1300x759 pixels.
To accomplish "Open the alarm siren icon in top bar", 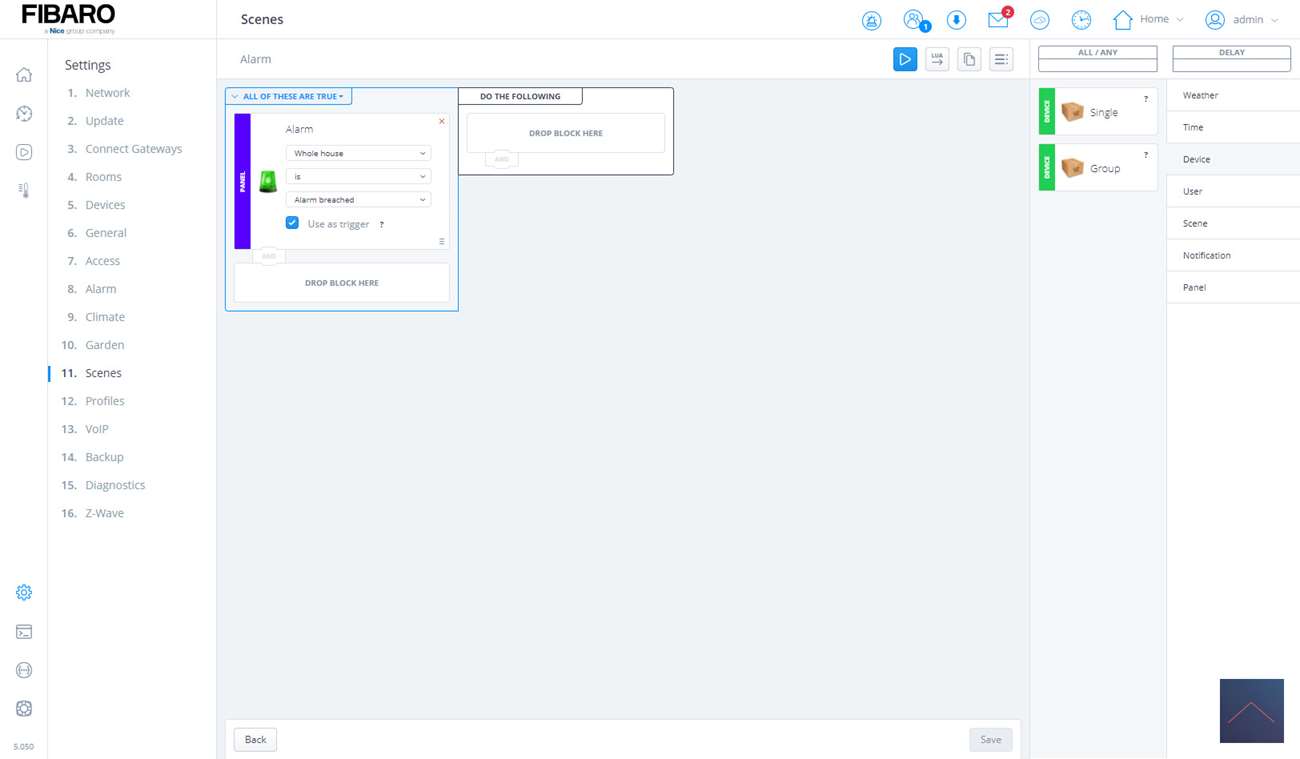I will pyautogui.click(x=872, y=20).
